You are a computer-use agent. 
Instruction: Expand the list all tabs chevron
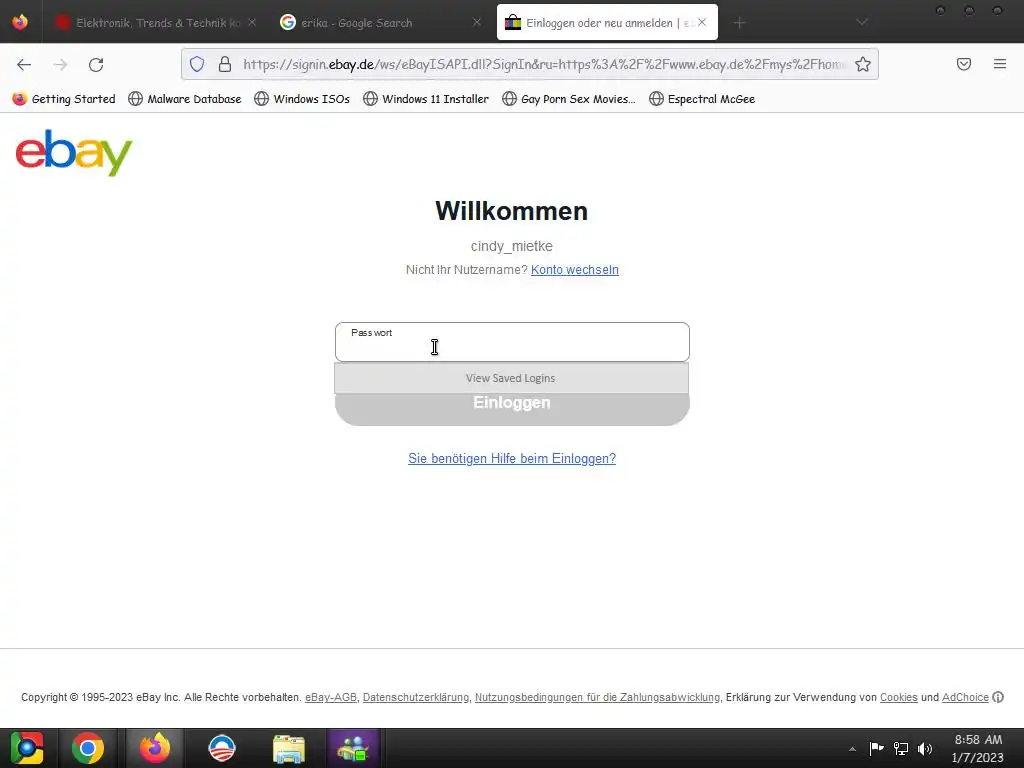click(x=862, y=22)
